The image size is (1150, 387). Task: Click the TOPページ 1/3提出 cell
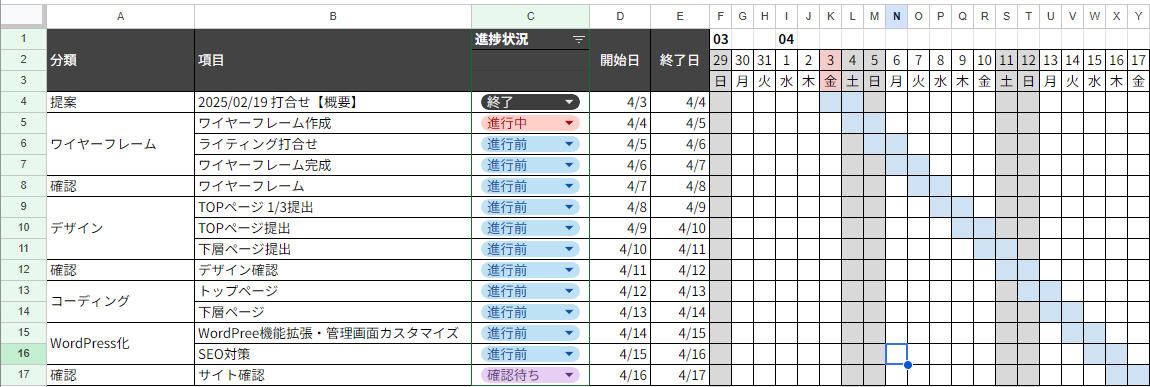pos(333,207)
